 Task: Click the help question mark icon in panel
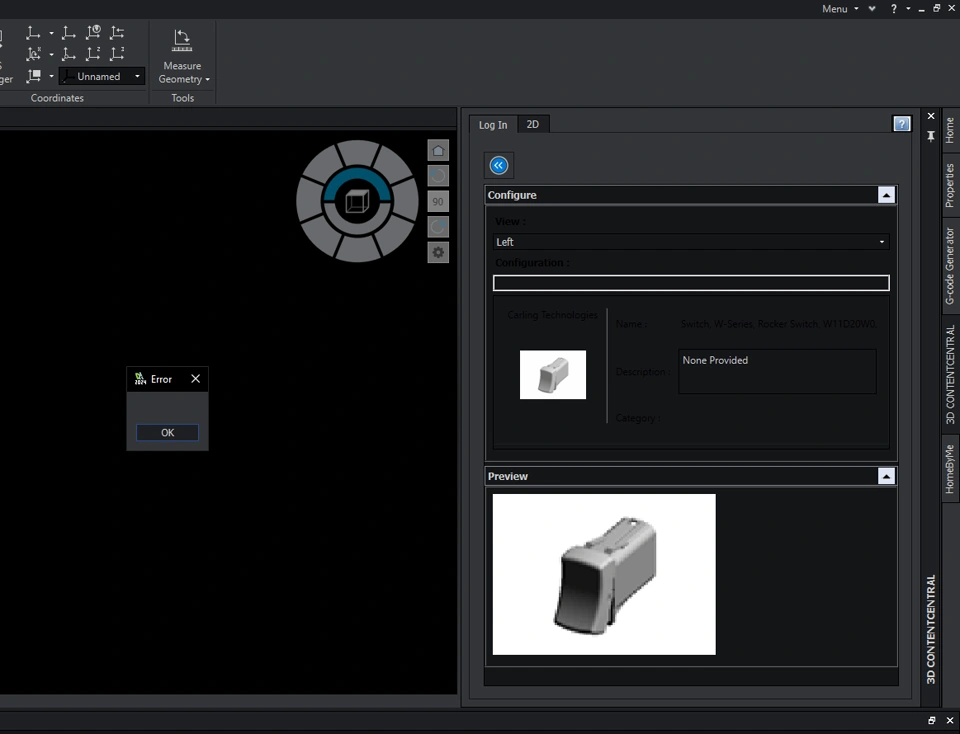pyautogui.click(x=901, y=124)
